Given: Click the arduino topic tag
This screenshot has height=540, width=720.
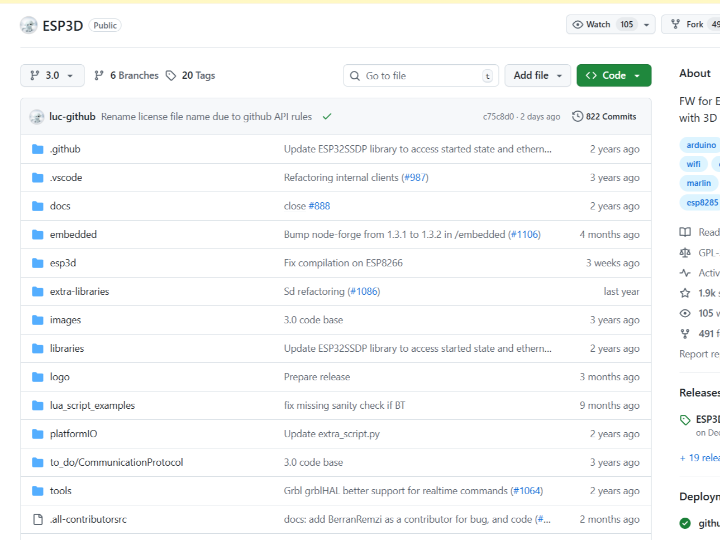Looking at the screenshot, I should coord(700,145).
